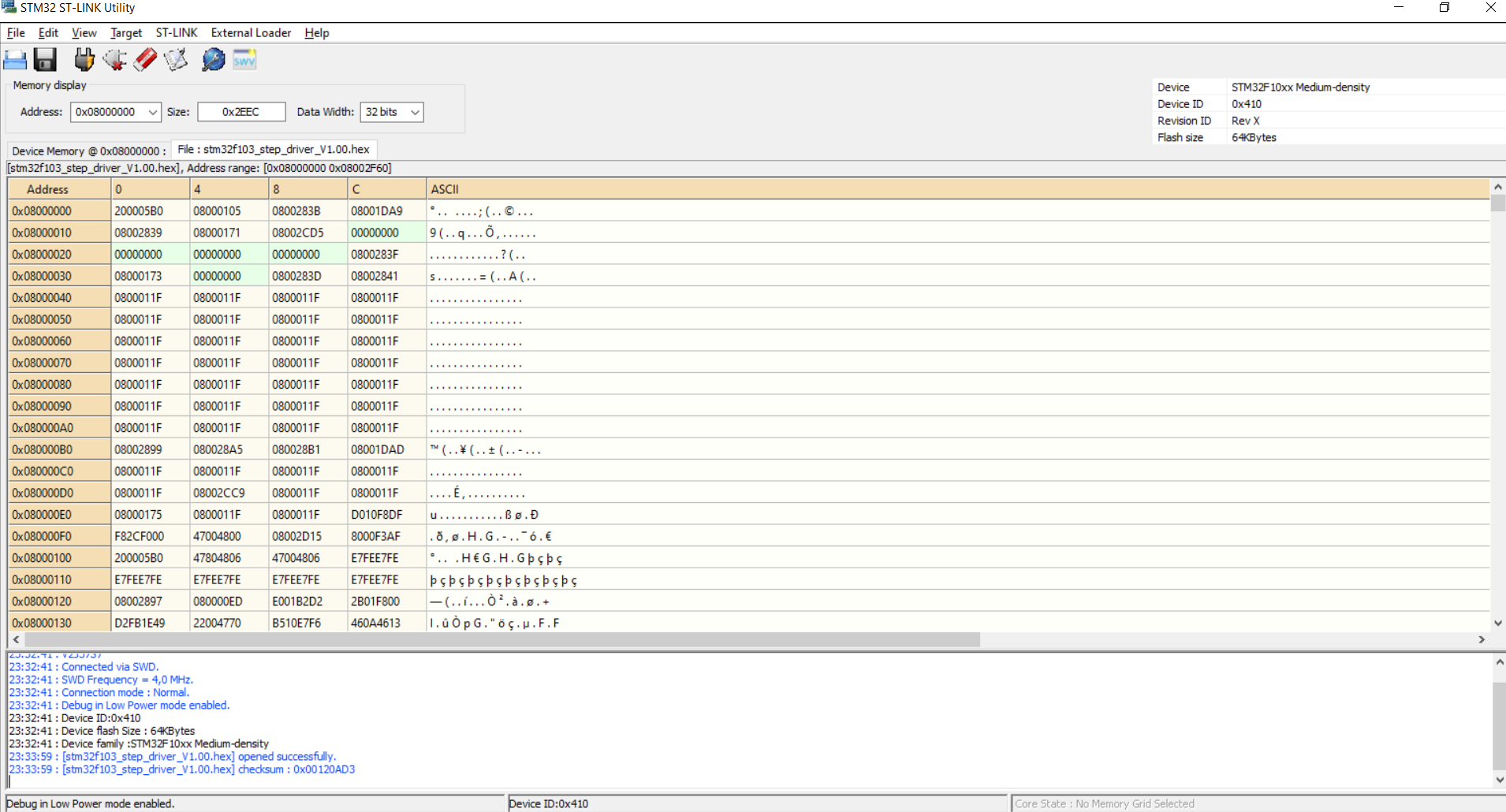The width and height of the screenshot is (1506, 812).
Task: Switch to stm32f103_step_driver_V1.00.hex file tab
Action: click(274, 149)
